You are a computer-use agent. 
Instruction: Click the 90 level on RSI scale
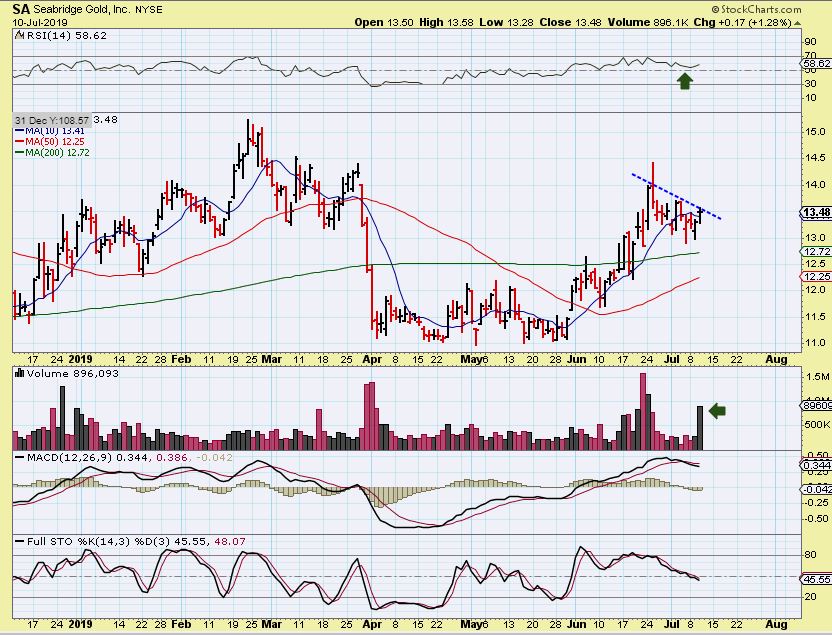(x=810, y=42)
